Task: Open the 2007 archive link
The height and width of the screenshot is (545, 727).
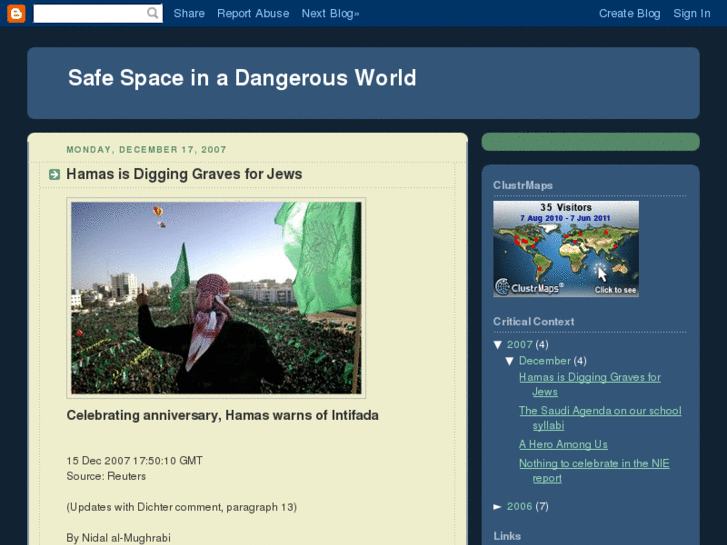Action: 519,345
